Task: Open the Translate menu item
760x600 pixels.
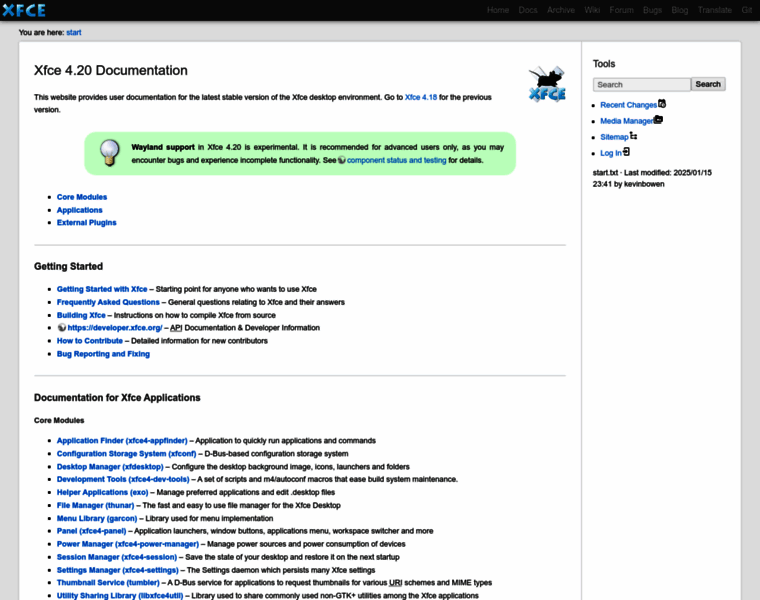Action: click(715, 10)
